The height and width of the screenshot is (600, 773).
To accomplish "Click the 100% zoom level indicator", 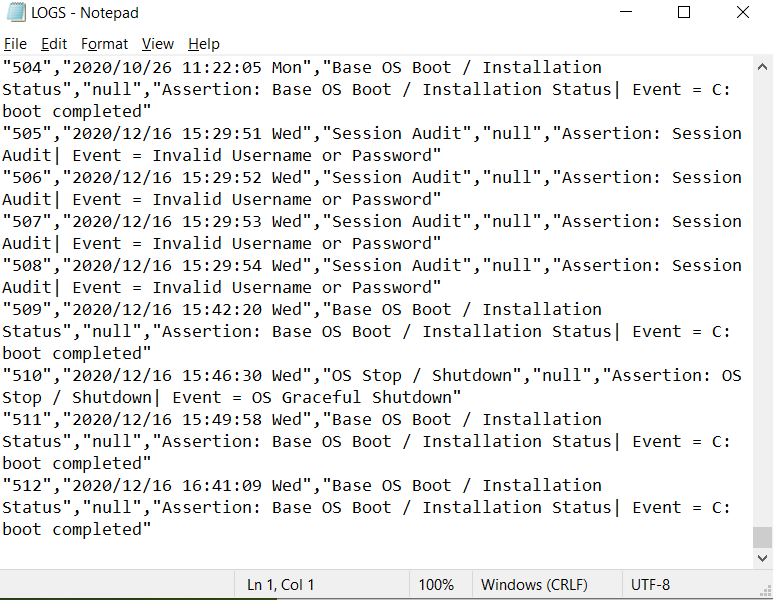I will (436, 585).
